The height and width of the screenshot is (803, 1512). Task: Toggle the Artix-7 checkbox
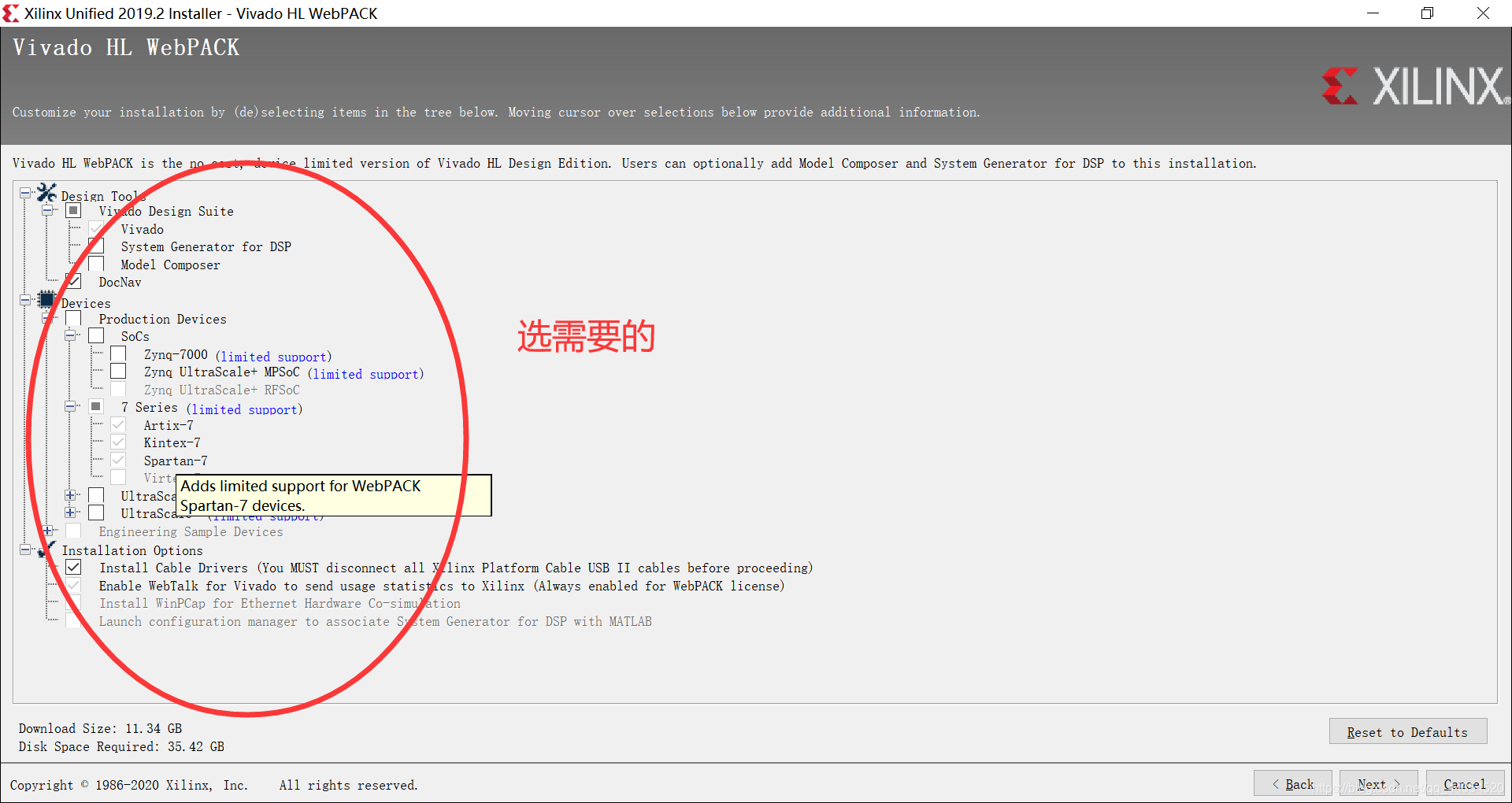coord(118,424)
